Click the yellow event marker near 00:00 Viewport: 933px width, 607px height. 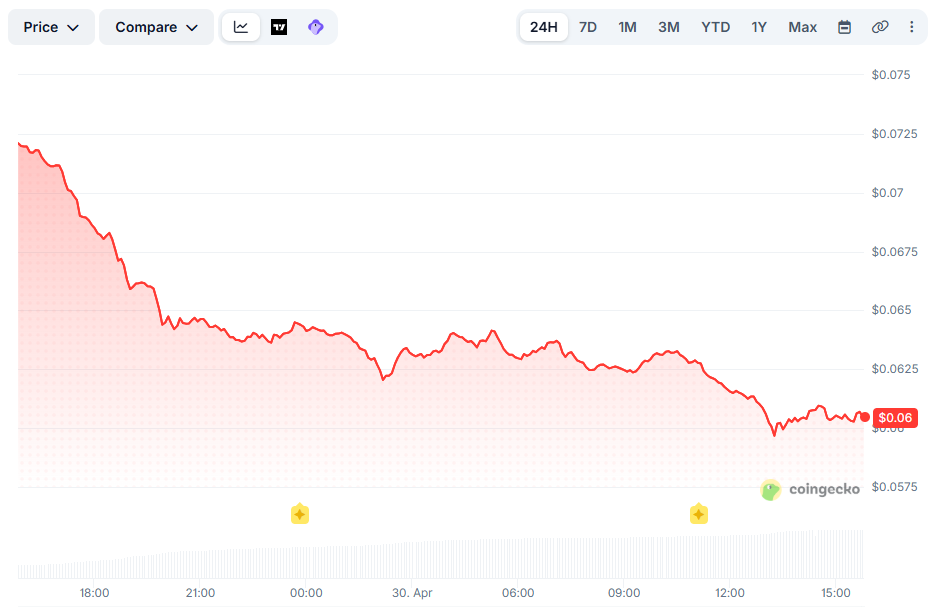299,514
